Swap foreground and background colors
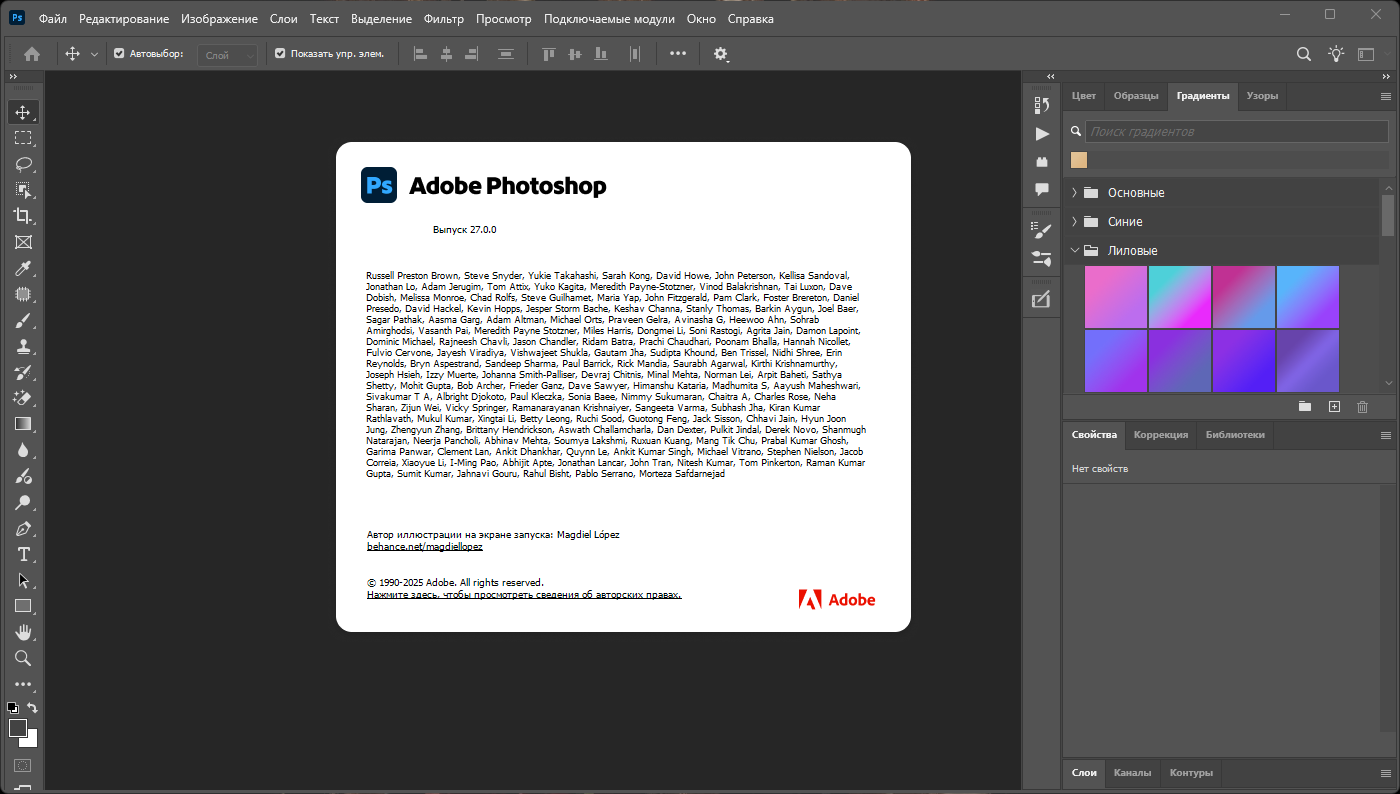This screenshot has height=794, width=1400. tap(32, 708)
